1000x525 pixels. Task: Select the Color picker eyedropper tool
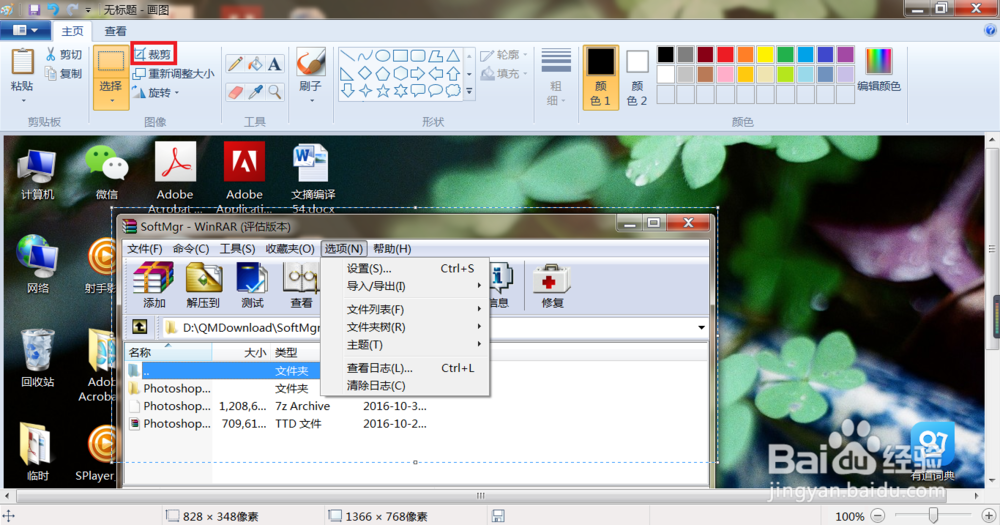[x=254, y=92]
